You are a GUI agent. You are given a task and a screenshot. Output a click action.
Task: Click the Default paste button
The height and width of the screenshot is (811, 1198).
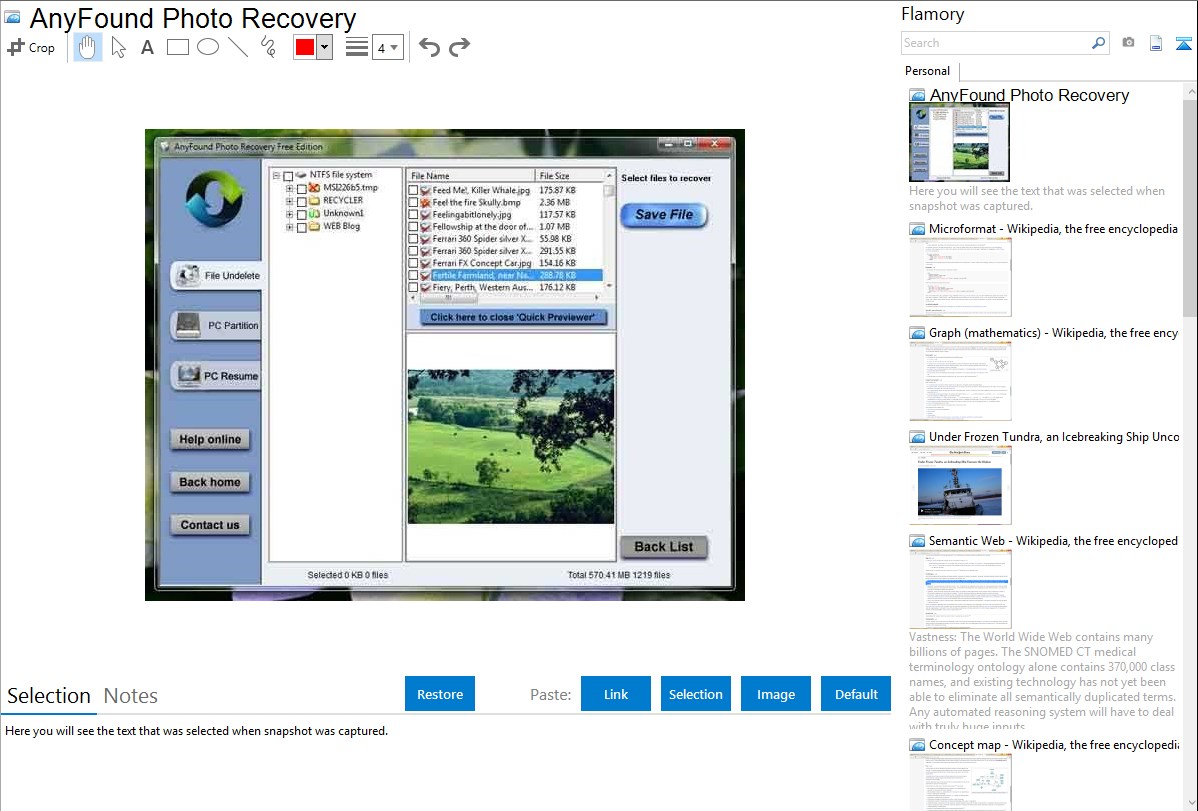[856, 694]
